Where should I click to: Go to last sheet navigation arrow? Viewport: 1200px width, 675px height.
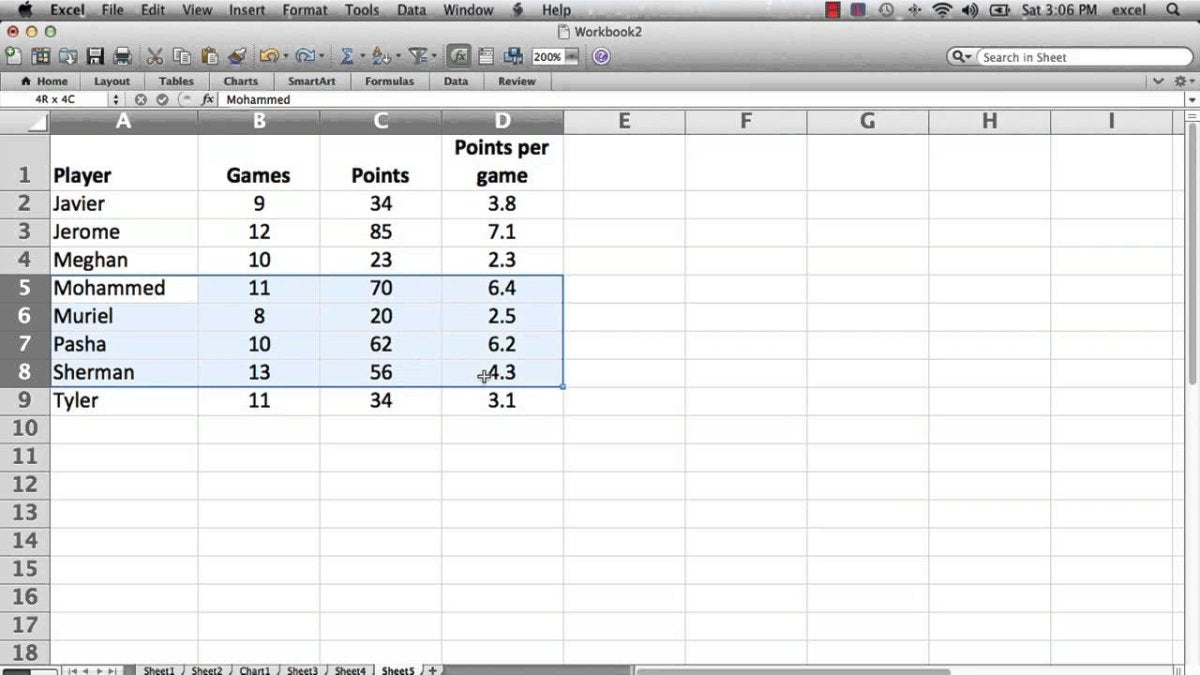113,670
